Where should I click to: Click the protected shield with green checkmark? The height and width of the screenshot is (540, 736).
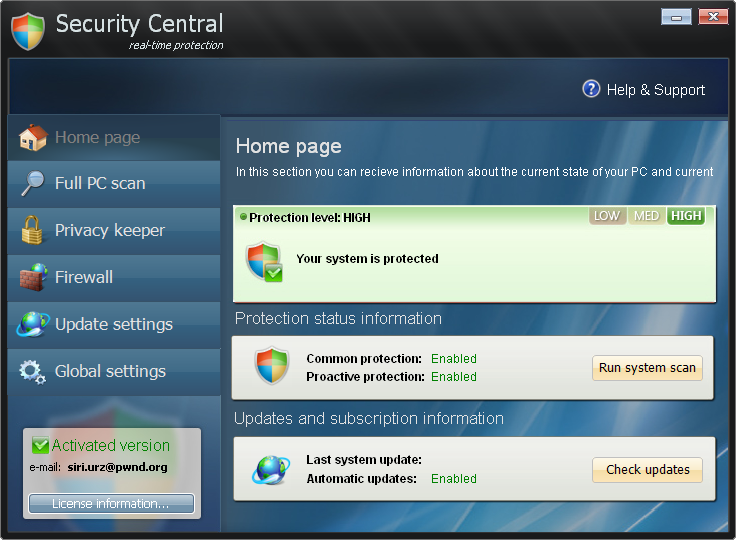tap(264, 262)
